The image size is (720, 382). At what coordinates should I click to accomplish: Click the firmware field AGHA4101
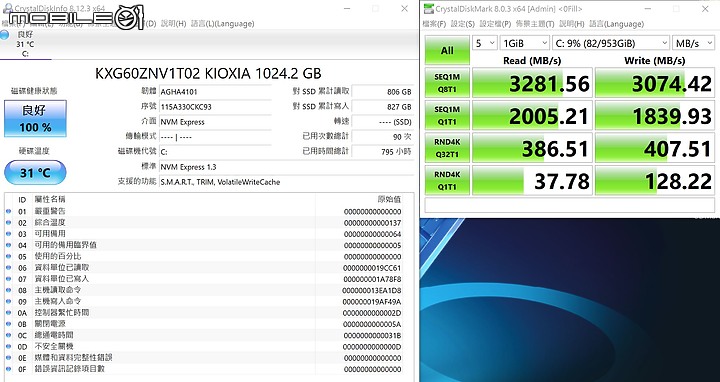[x=215, y=92]
